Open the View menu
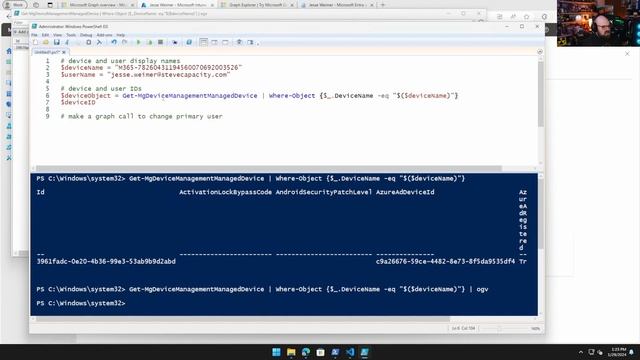The image size is (640, 360). (x=58, y=35)
